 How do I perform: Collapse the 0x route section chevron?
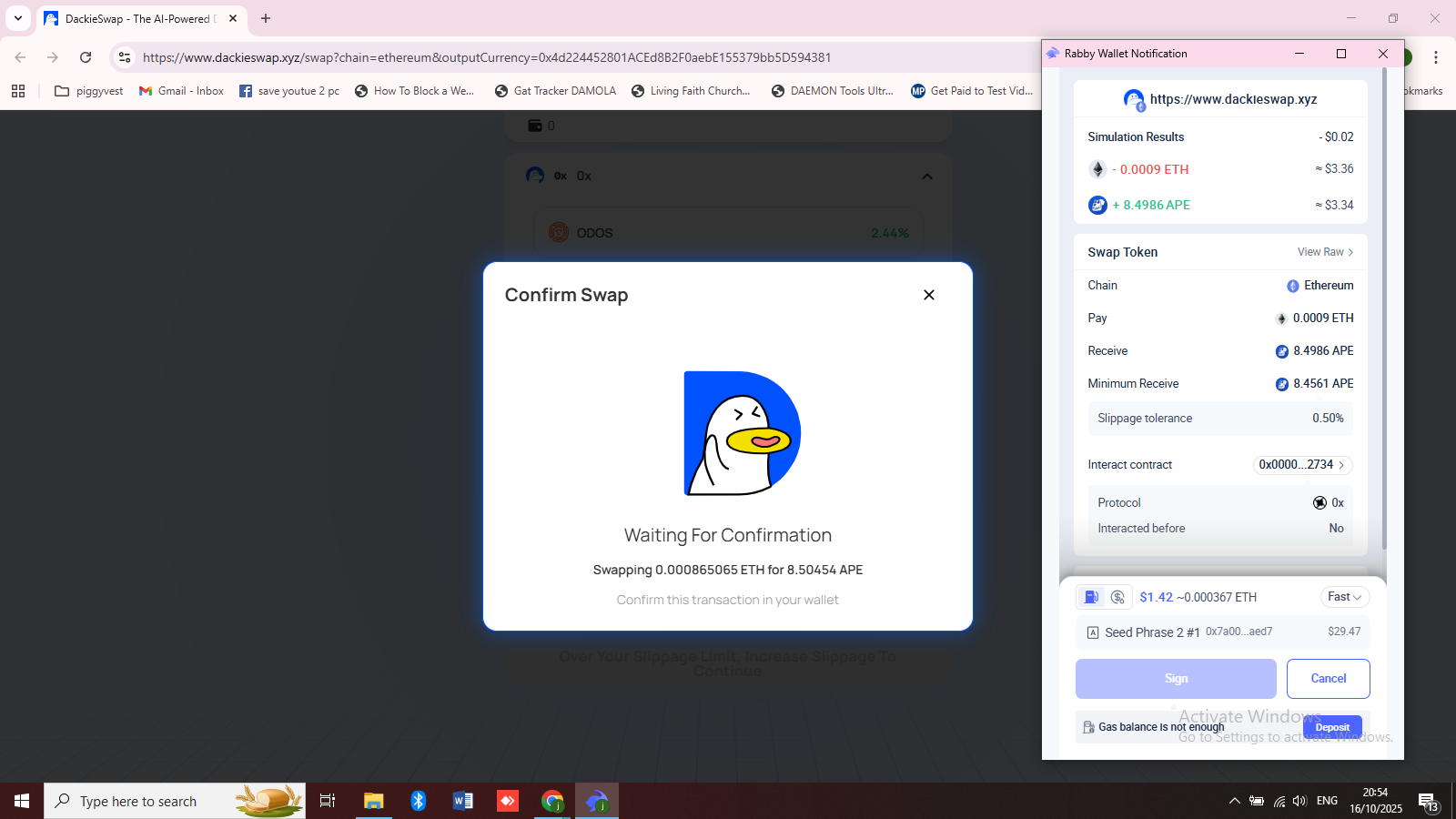(x=927, y=177)
